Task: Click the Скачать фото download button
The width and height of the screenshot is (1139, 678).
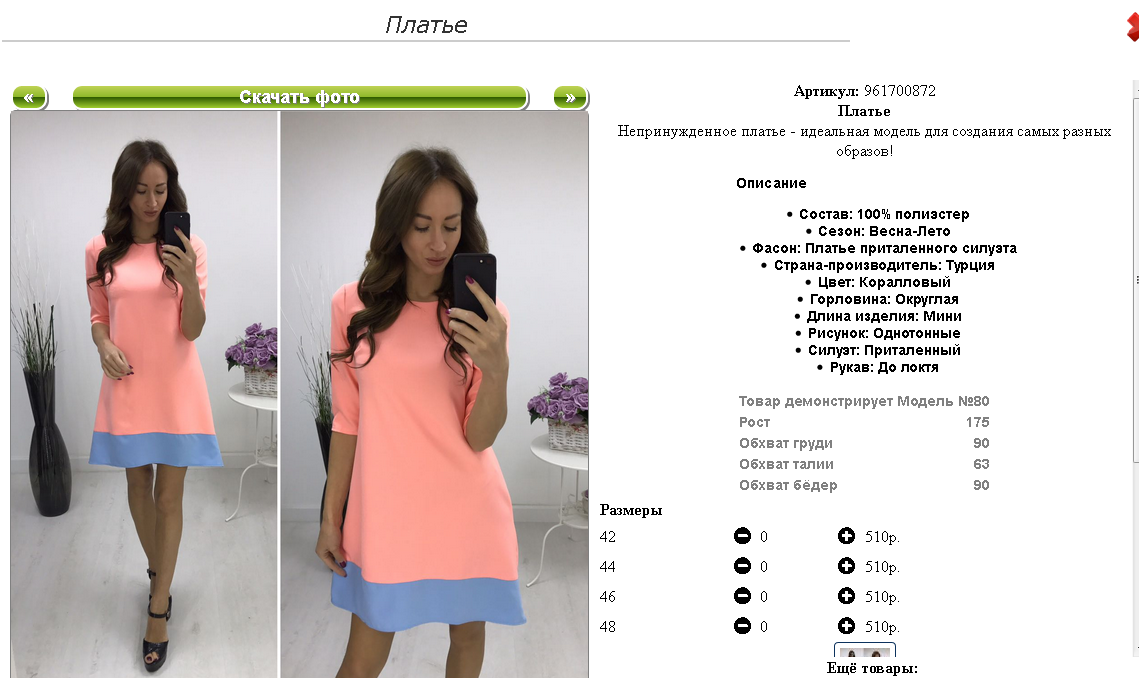Action: [x=300, y=97]
